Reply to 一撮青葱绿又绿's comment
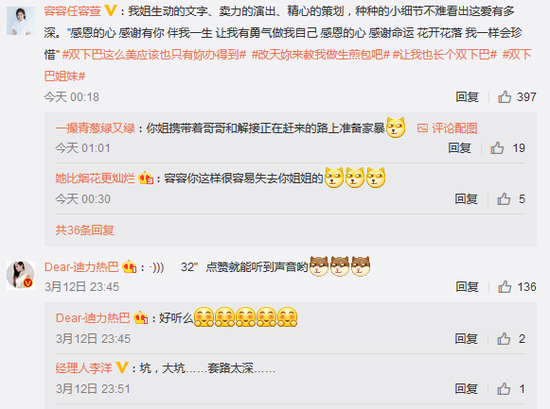The height and width of the screenshot is (409, 550). 459,148
